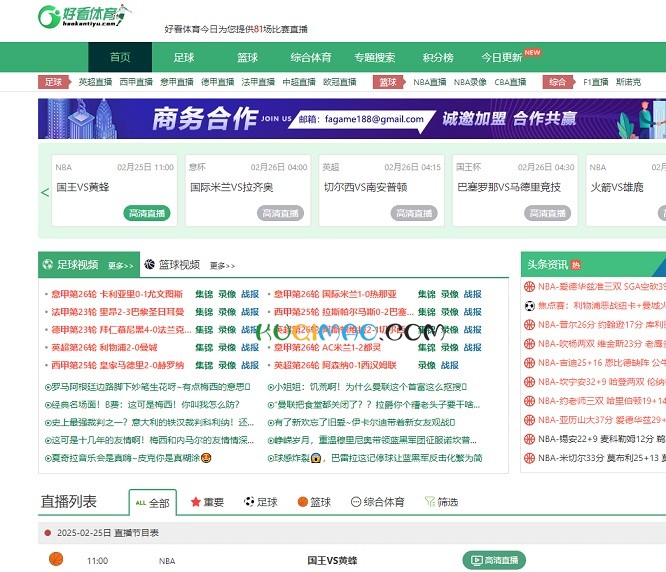Open 意甲第26轮 AC米兰1-2都灵 link
Viewport: 666px width, 572px height.
coord(327,347)
